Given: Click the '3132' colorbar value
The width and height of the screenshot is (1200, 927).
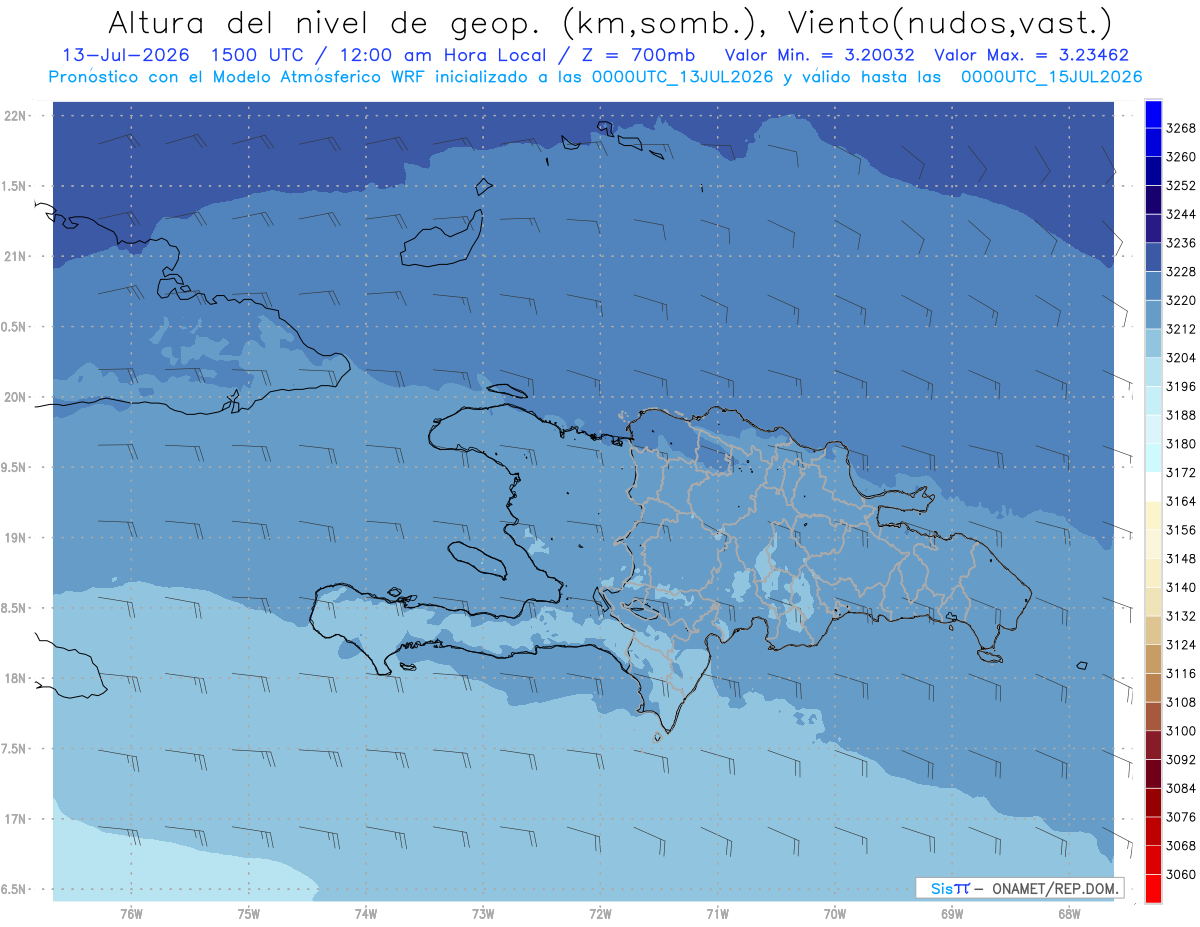Looking at the screenshot, I should coord(1180,616).
